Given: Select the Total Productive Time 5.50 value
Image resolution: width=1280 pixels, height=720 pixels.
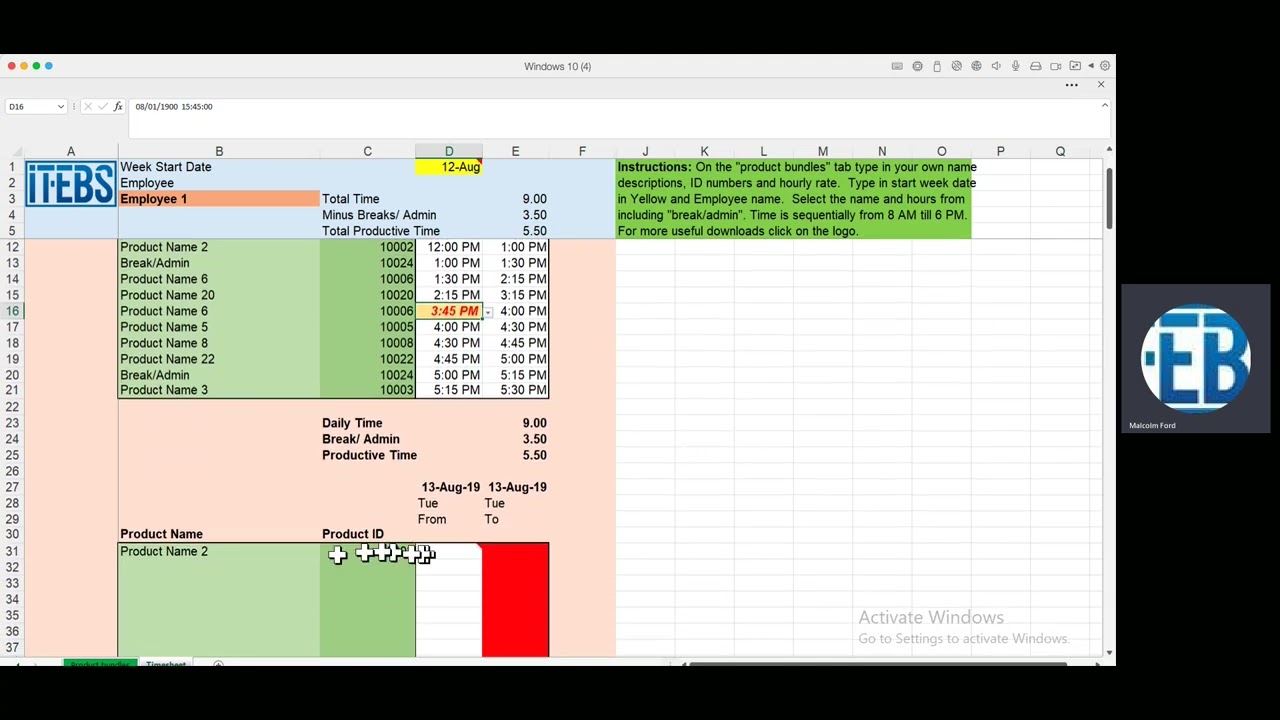Looking at the screenshot, I should [515, 231].
